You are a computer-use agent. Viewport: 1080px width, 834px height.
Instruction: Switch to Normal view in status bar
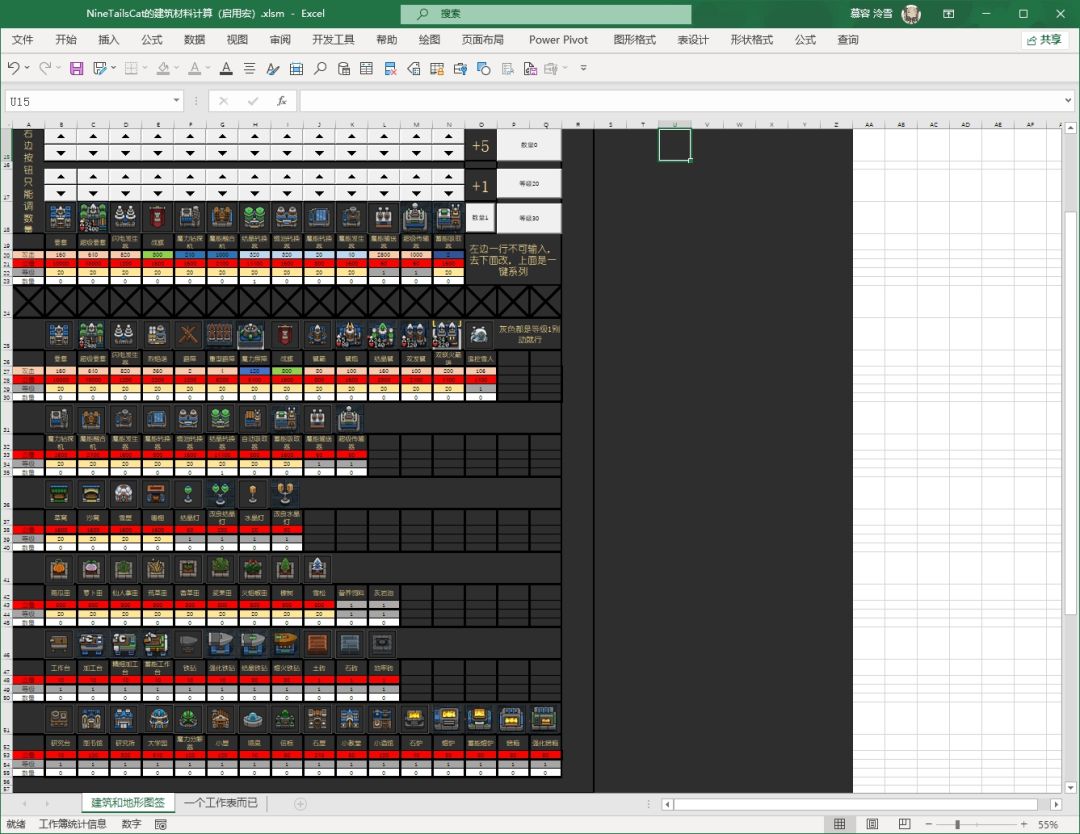840,825
